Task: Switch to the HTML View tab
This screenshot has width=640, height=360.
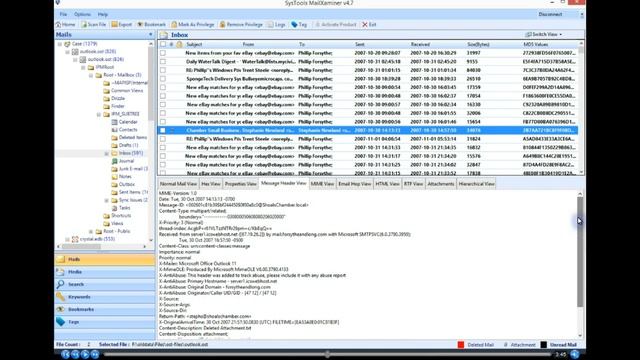Action: tap(387, 184)
